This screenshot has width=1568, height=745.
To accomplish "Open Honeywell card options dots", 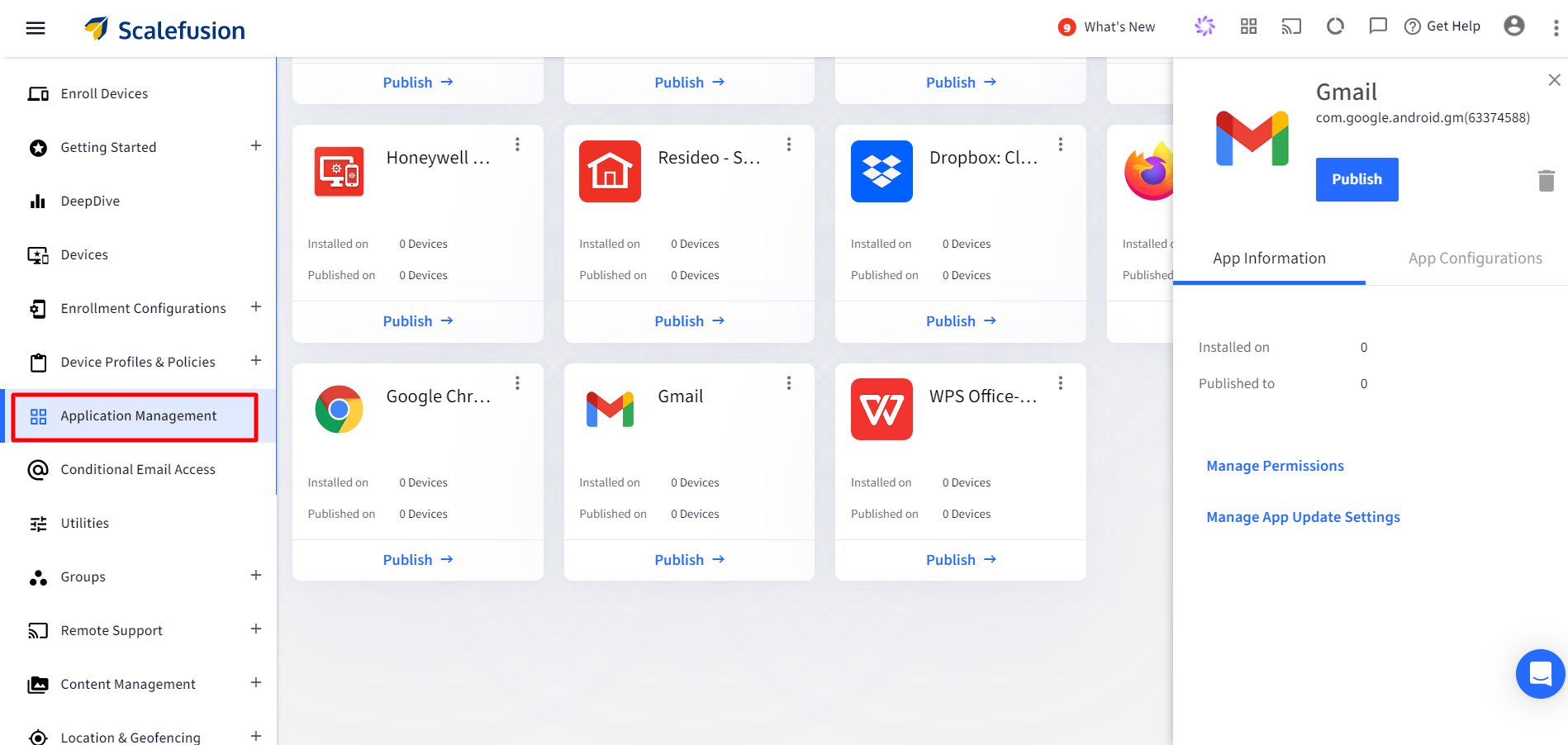I will (518, 145).
